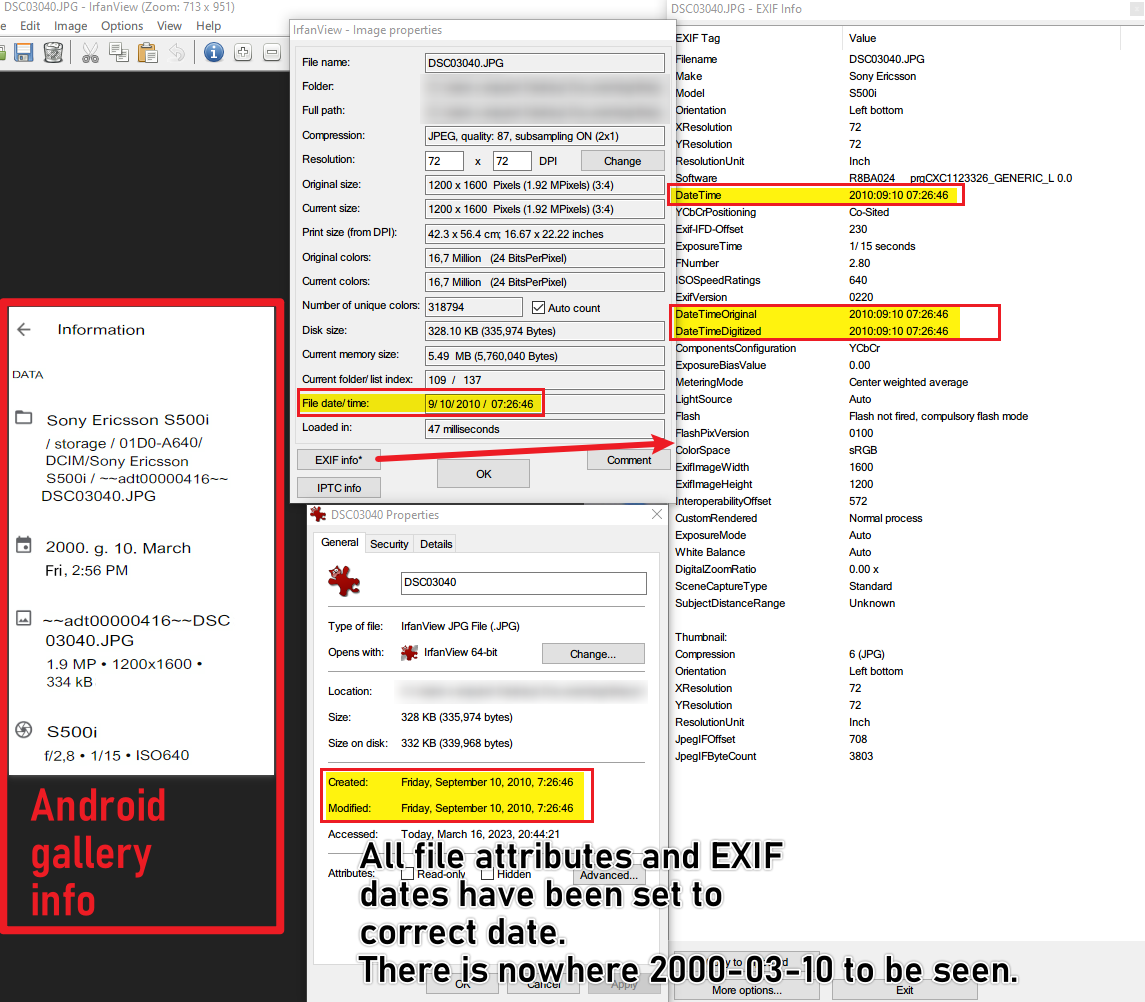Tap the folder icon next to Sony Ericsson S500i

click(x=24, y=418)
